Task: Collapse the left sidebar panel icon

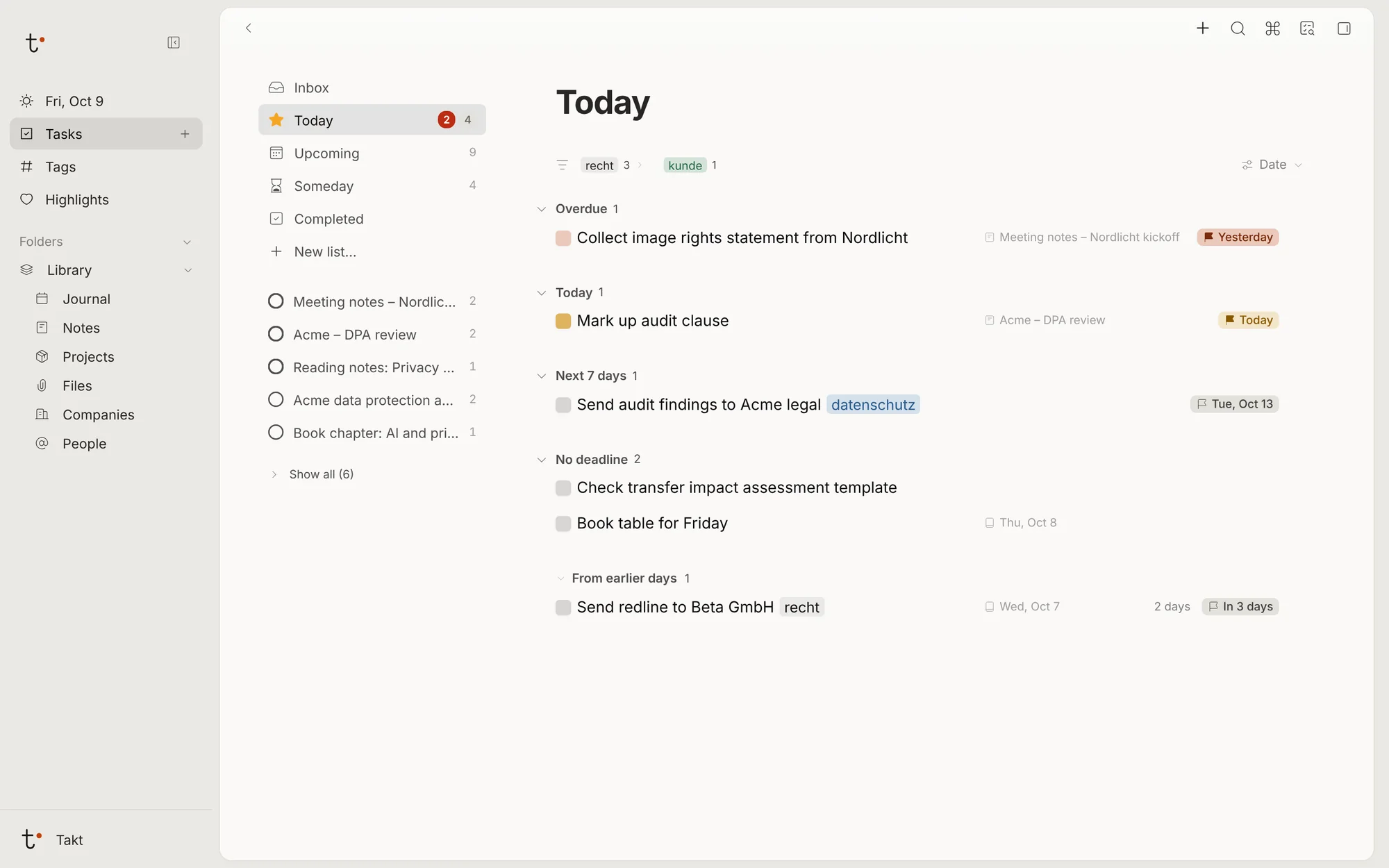Action: click(x=174, y=42)
